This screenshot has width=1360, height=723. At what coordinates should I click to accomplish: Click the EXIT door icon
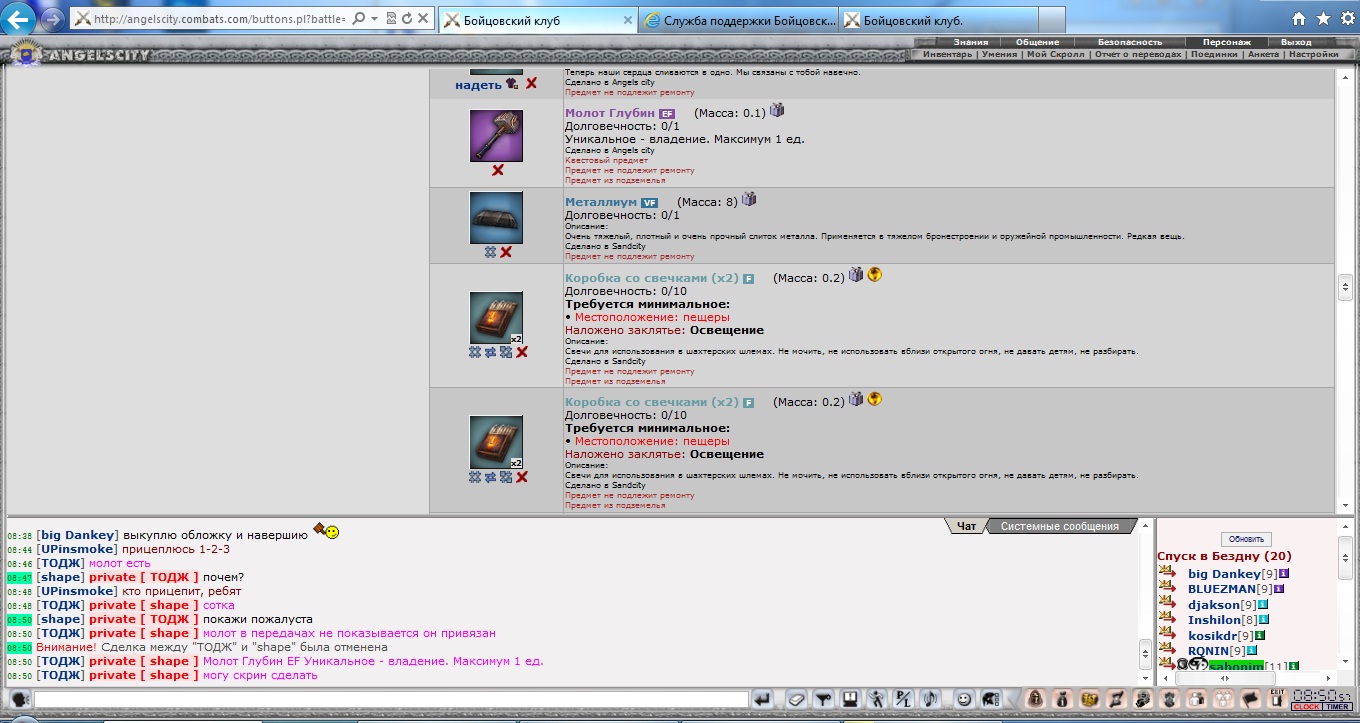(x=1276, y=698)
